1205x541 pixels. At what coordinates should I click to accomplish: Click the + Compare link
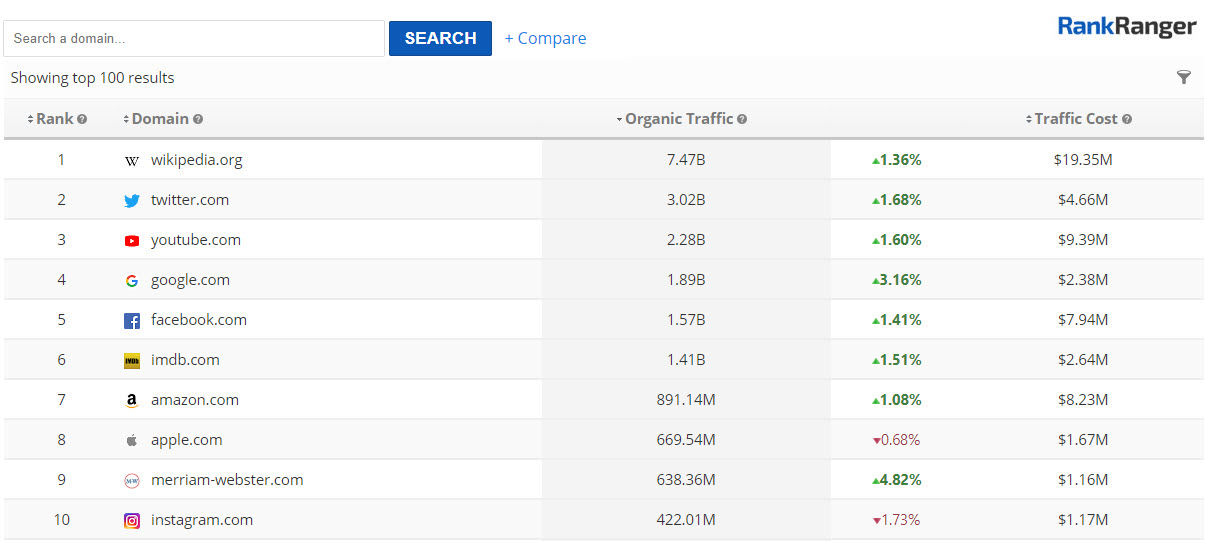(545, 39)
